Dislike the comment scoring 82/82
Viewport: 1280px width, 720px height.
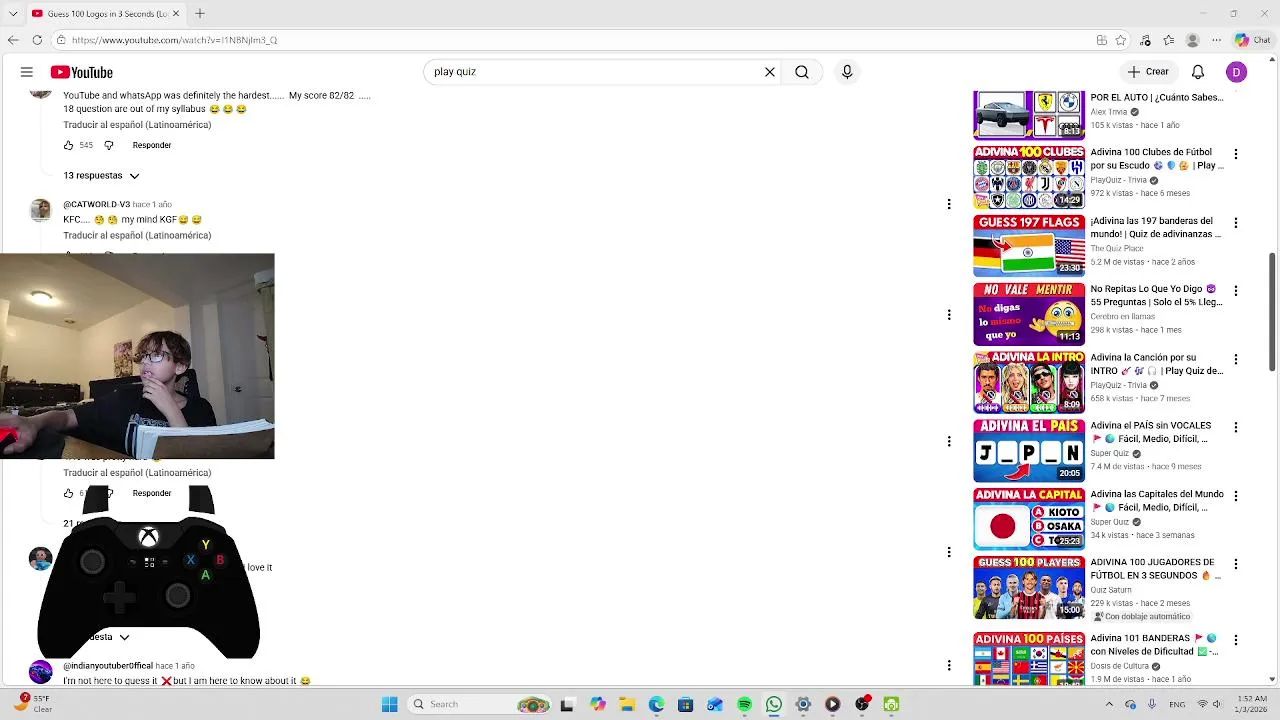point(109,145)
